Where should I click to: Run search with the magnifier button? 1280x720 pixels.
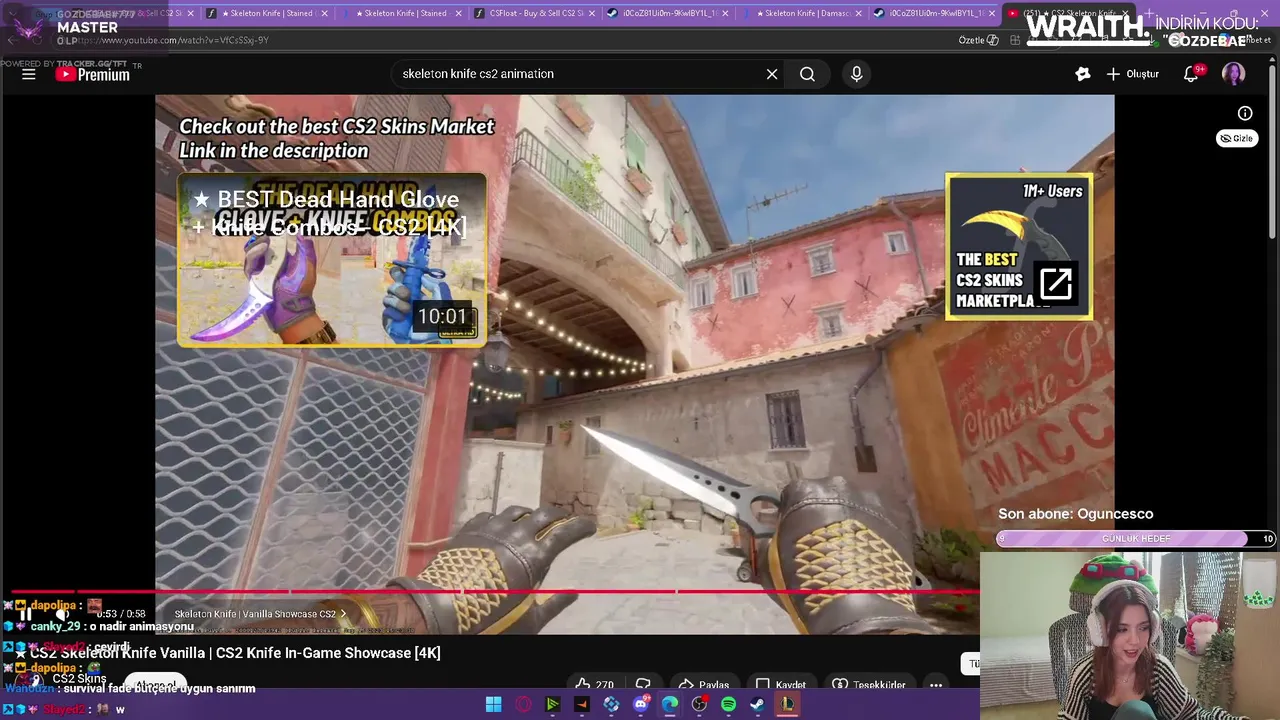[807, 74]
